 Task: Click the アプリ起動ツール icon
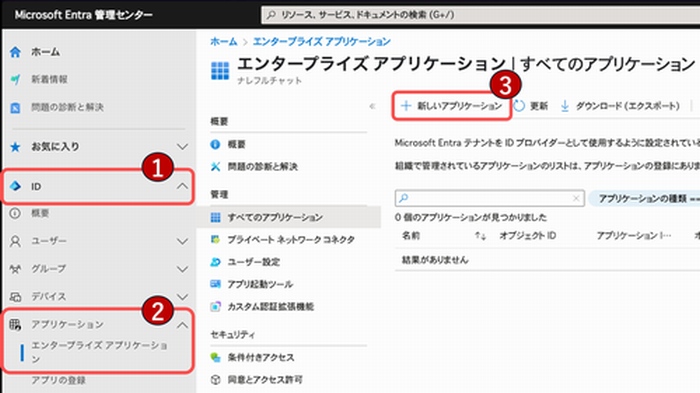pos(215,284)
